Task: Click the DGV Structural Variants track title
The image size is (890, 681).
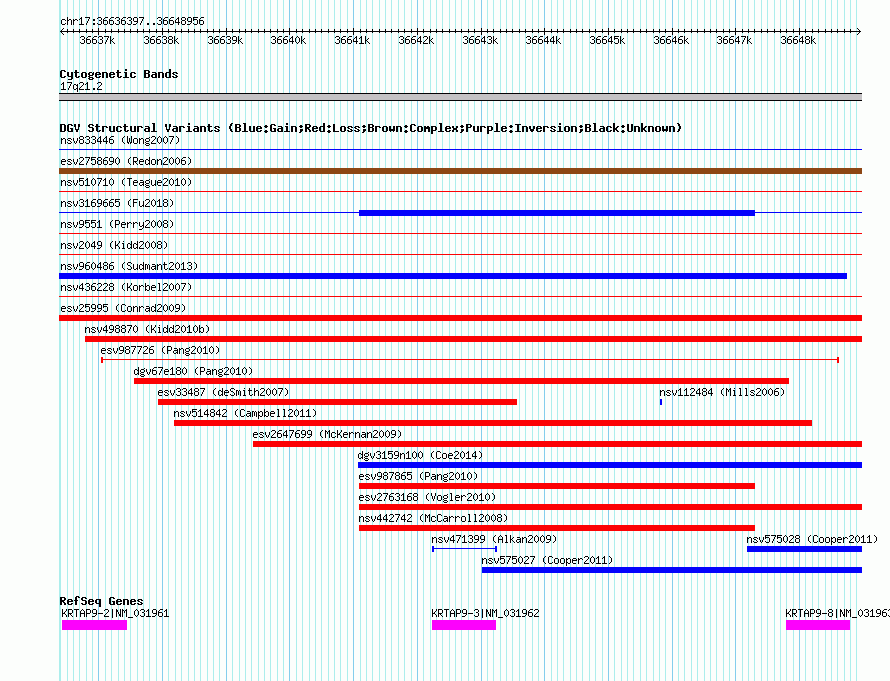Action: tap(371, 128)
